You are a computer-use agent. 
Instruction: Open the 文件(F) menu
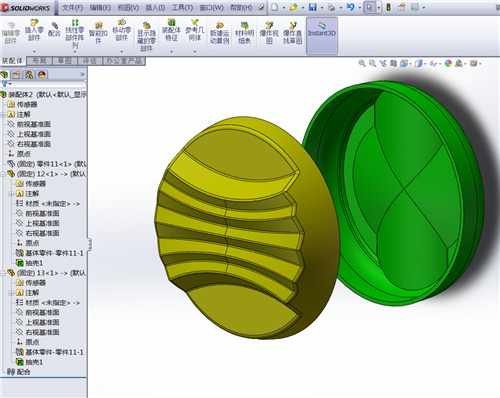72,7
